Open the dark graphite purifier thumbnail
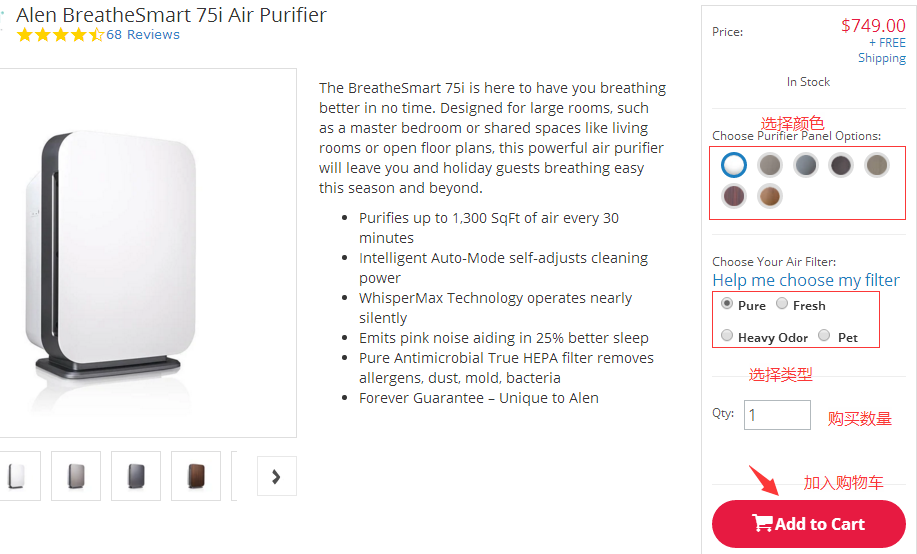Viewport: 917px width, 554px height. pos(136,476)
